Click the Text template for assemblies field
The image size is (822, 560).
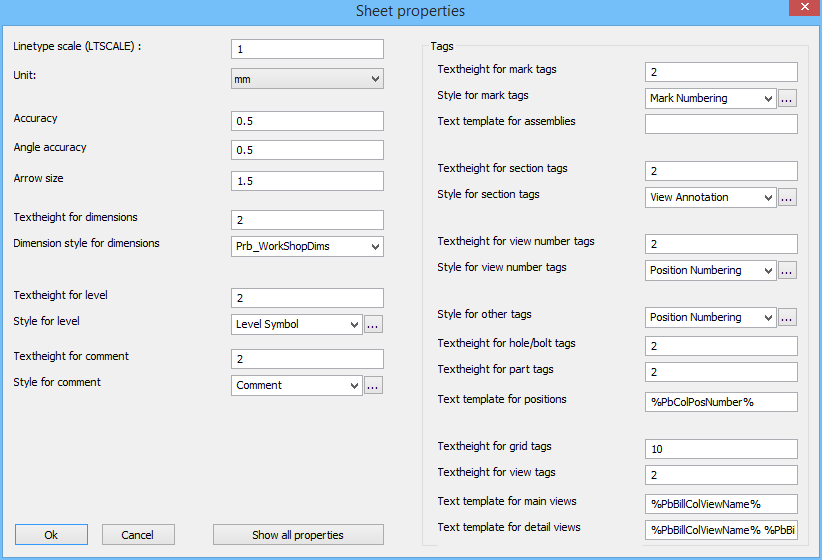point(721,124)
